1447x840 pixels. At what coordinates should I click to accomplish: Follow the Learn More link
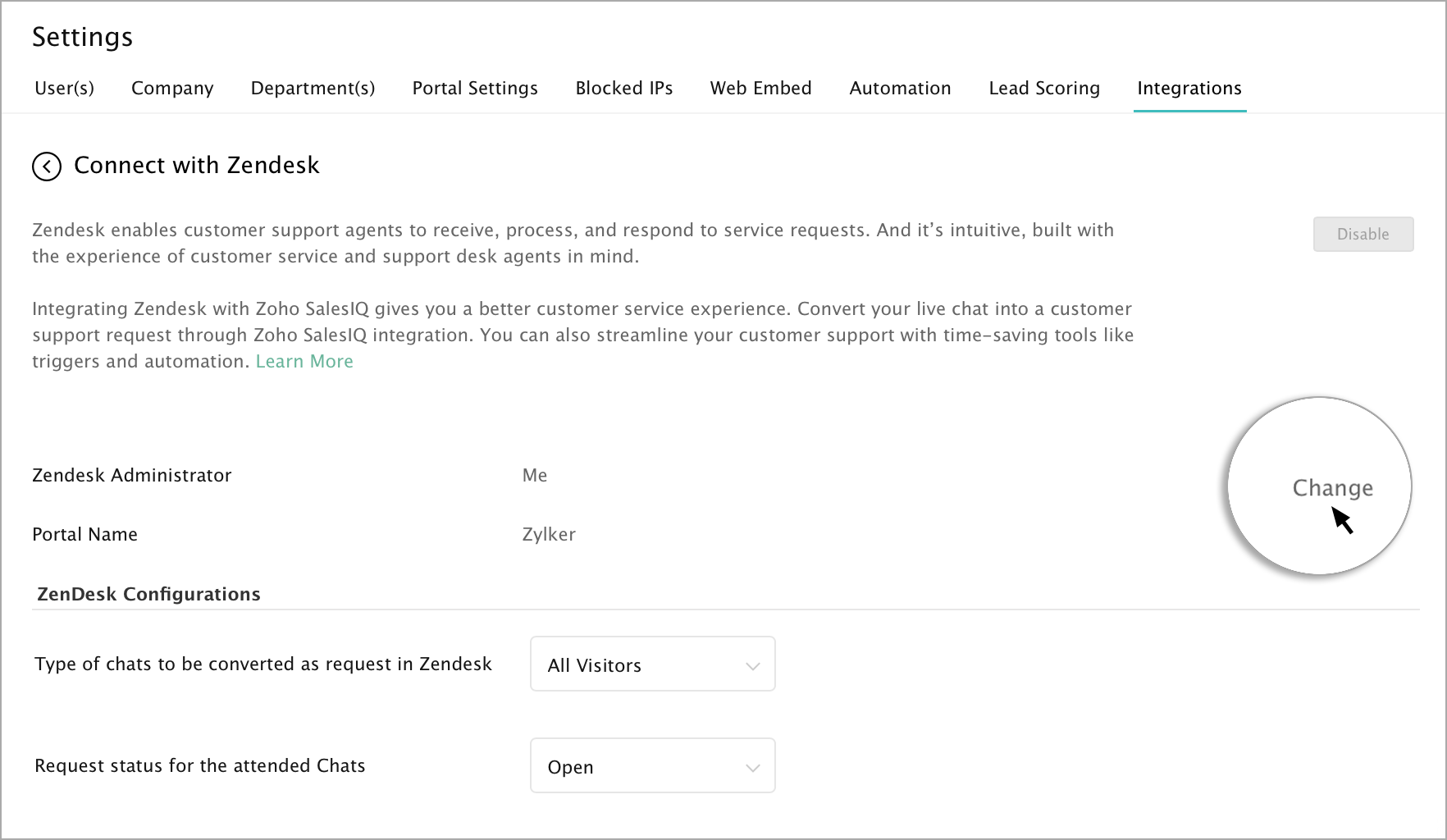(x=304, y=362)
